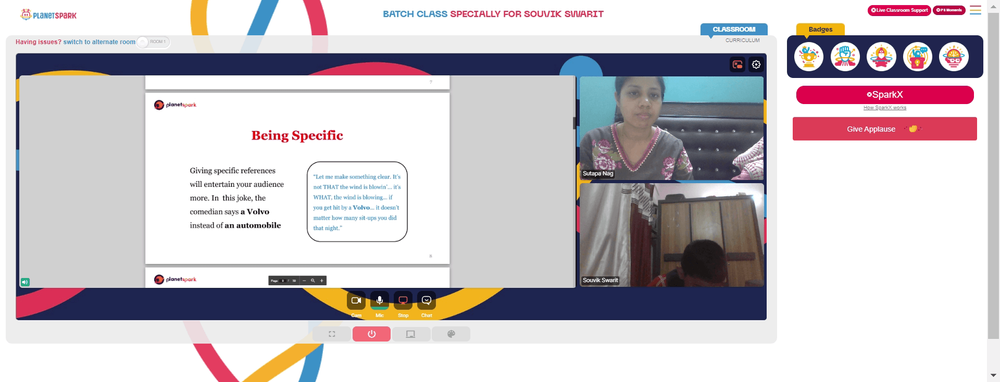Image resolution: width=1000 pixels, height=382 pixels.
Task: Open the 'How SparkX works' link
Action: [884, 108]
